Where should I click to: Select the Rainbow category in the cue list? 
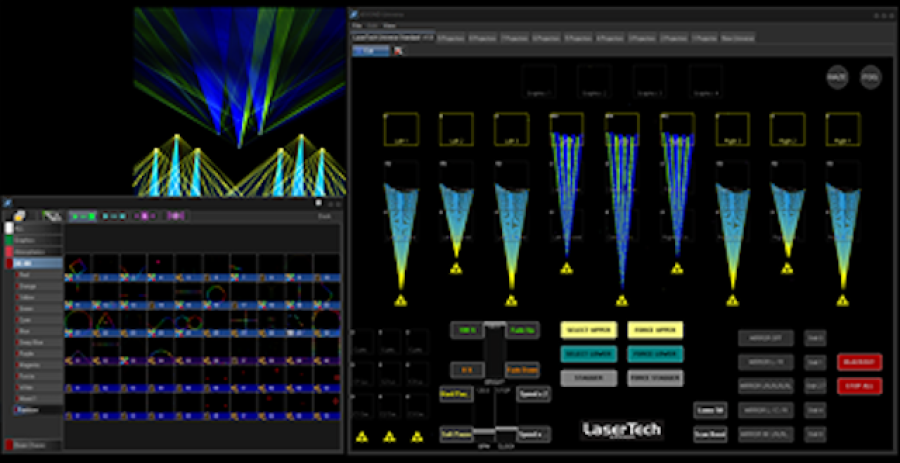click(x=28, y=409)
